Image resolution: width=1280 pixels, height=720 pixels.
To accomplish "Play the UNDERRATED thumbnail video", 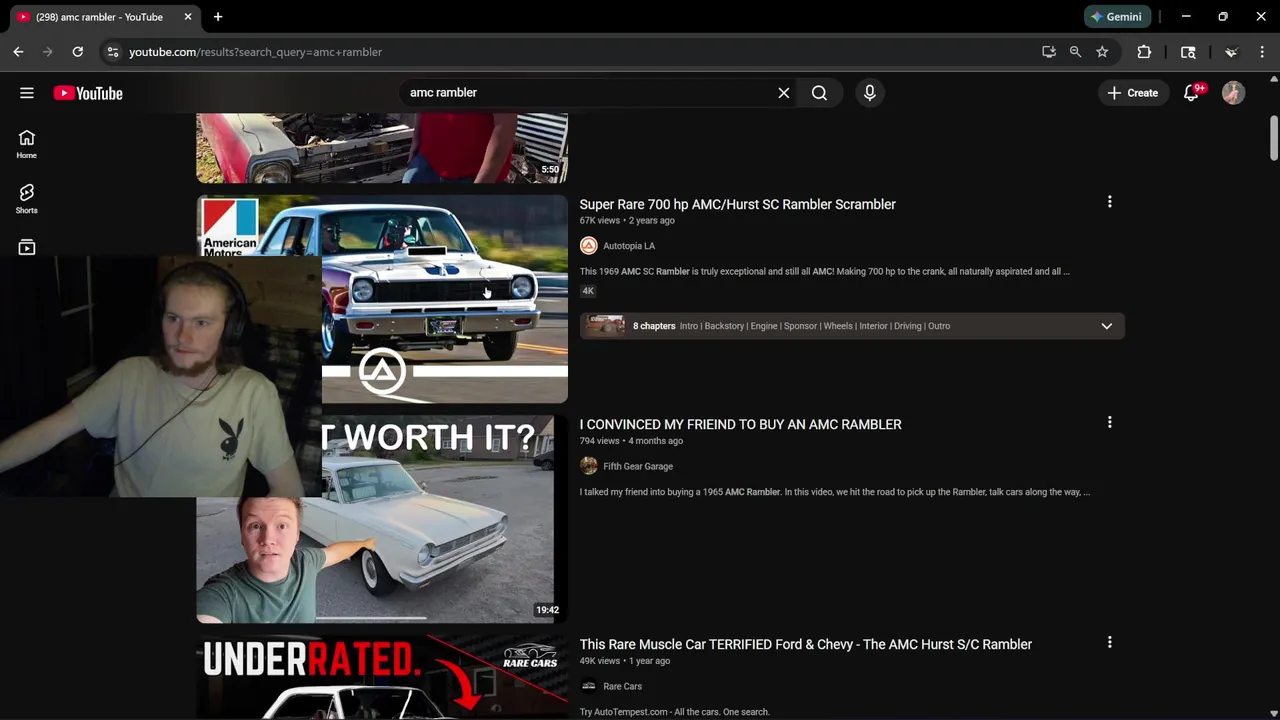I will (382, 678).
